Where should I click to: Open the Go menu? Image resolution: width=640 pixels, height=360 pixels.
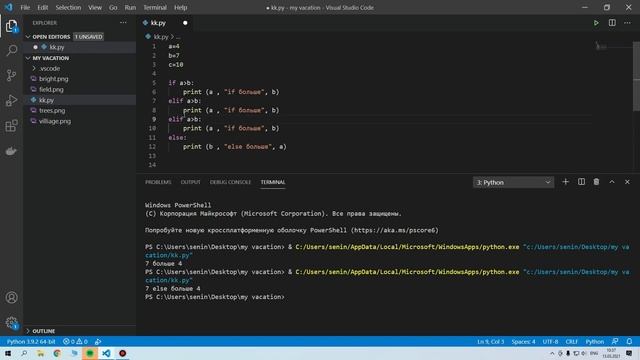click(113, 7)
